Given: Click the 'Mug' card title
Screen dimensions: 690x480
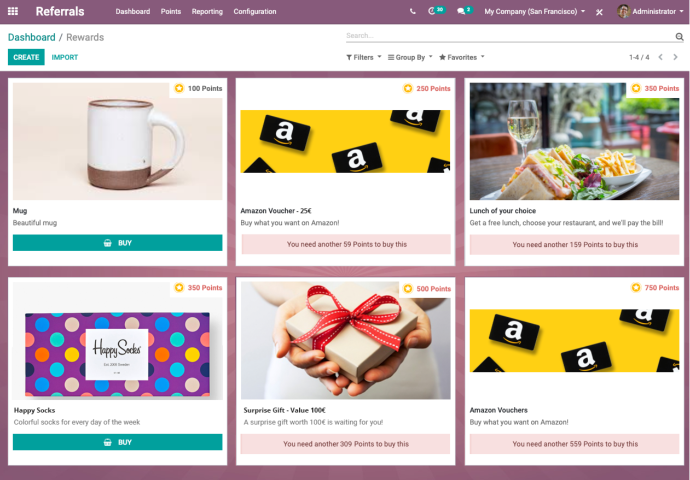Looking at the screenshot, I should tap(20, 211).
